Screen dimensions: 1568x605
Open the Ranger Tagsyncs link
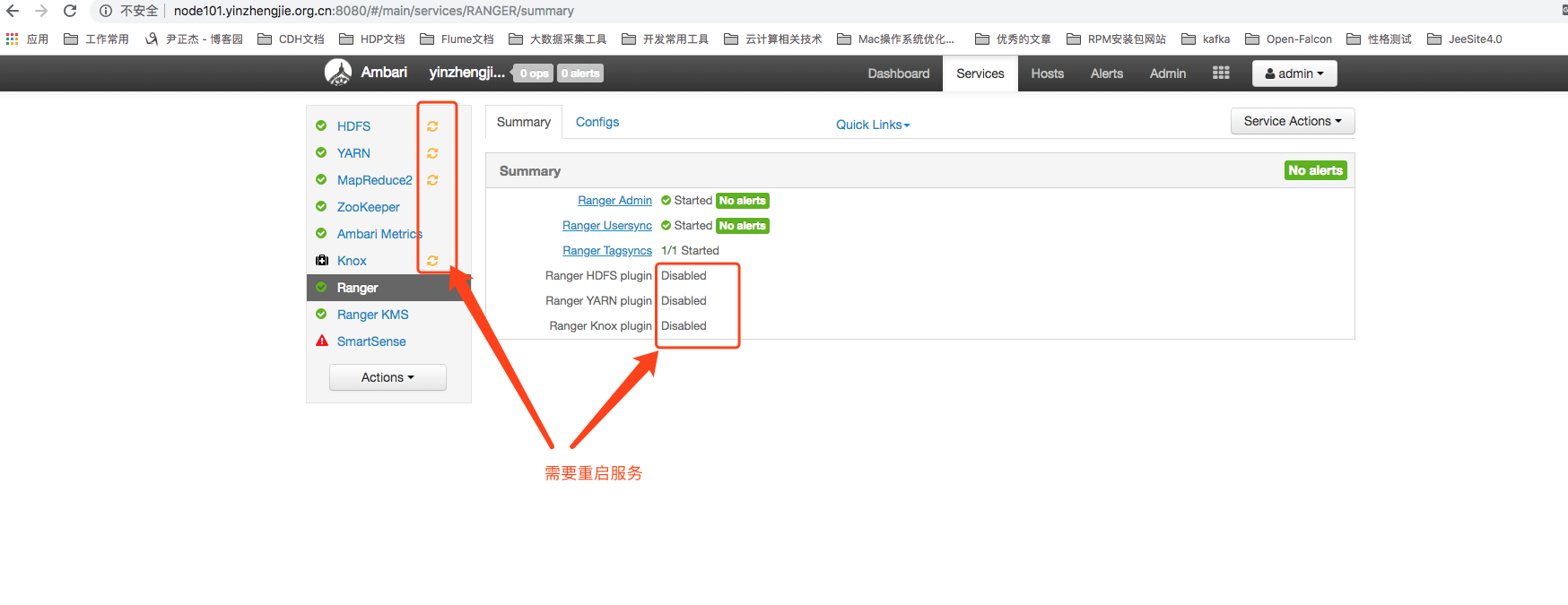pos(607,251)
